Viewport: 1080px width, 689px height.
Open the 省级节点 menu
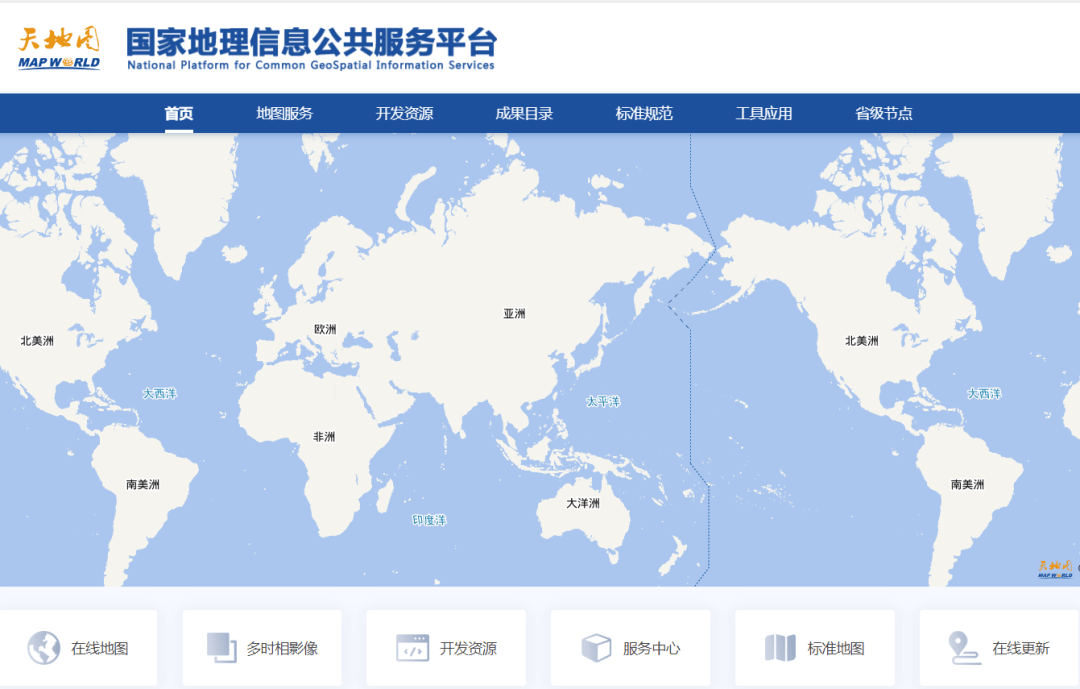(x=883, y=113)
